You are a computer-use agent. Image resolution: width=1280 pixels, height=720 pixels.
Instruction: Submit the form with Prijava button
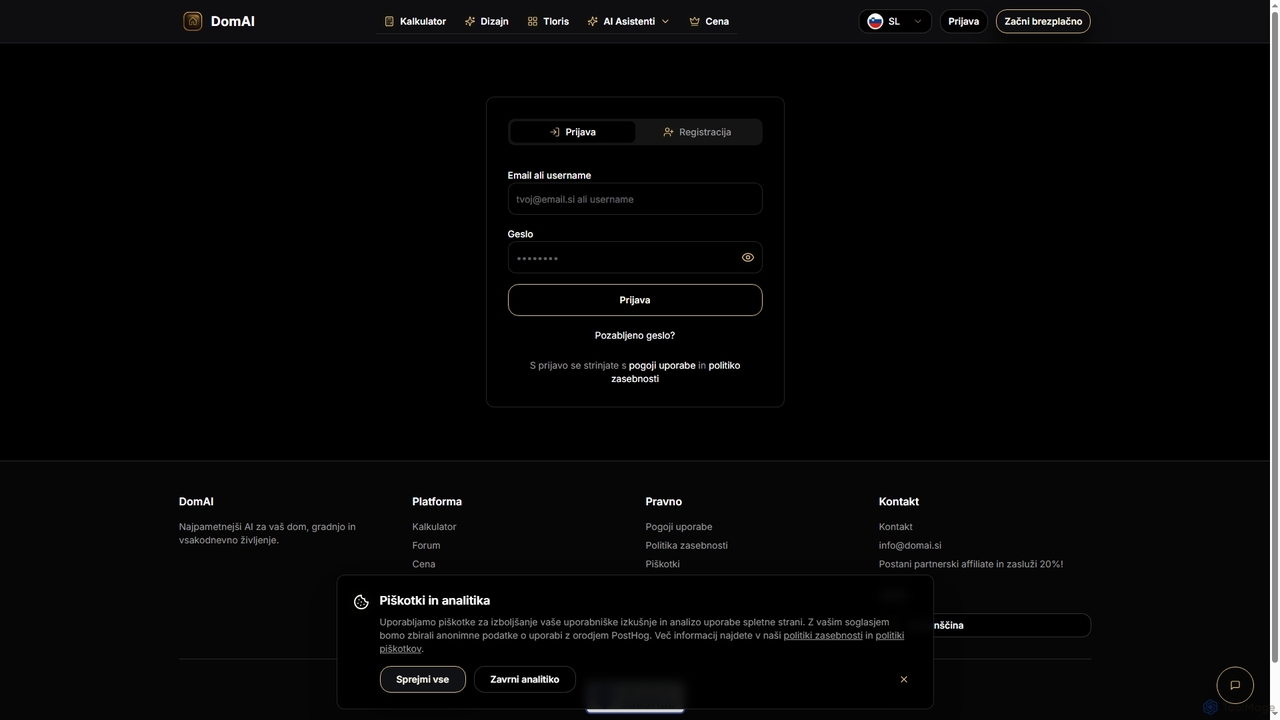pyautogui.click(x=635, y=300)
